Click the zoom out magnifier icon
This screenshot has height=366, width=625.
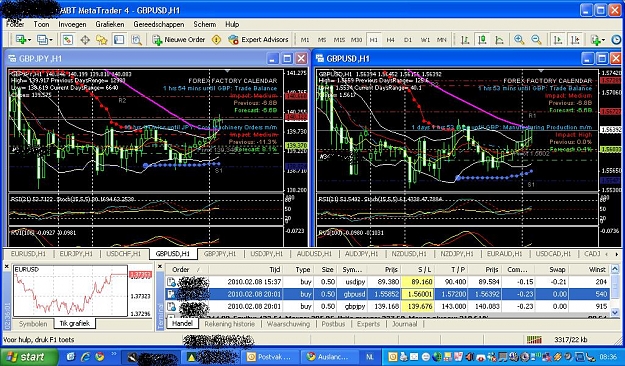537,39
